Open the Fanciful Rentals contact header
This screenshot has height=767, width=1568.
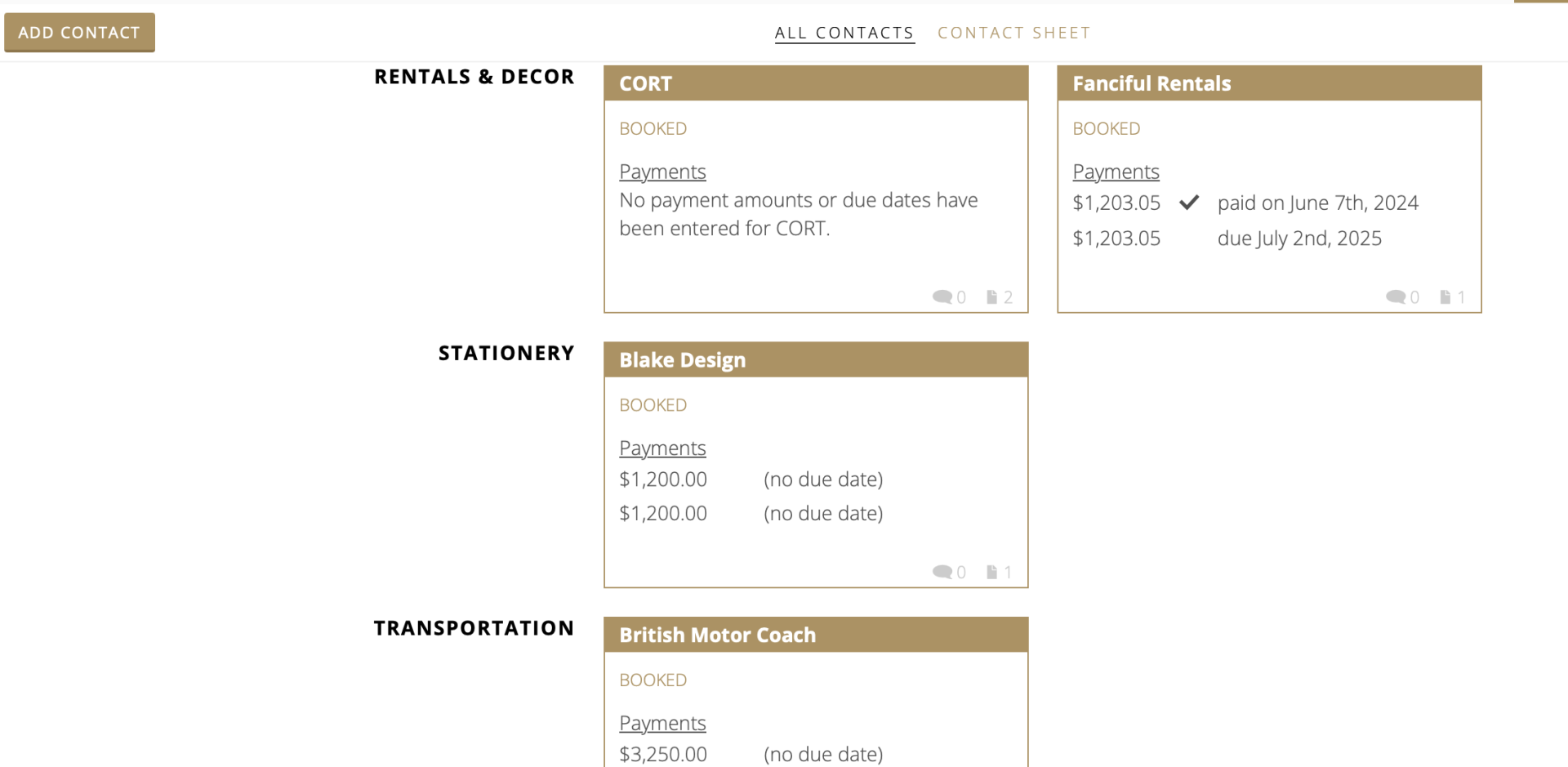pyautogui.click(x=1151, y=83)
